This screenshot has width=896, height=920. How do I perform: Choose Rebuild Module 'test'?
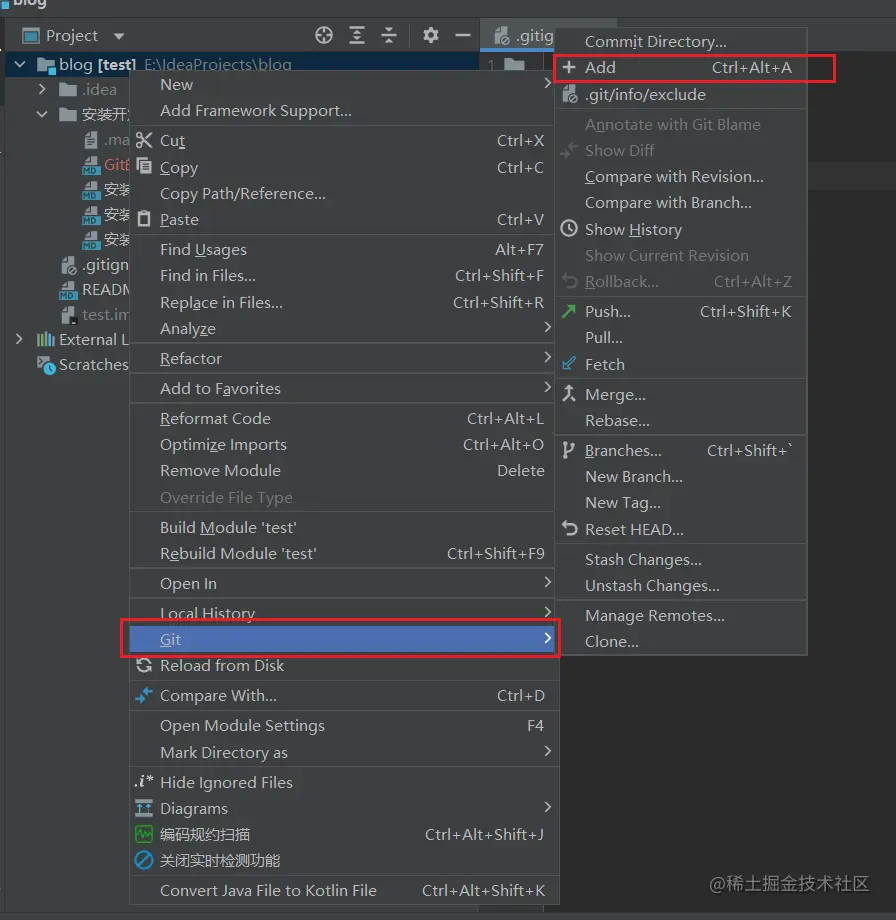point(342,553)
